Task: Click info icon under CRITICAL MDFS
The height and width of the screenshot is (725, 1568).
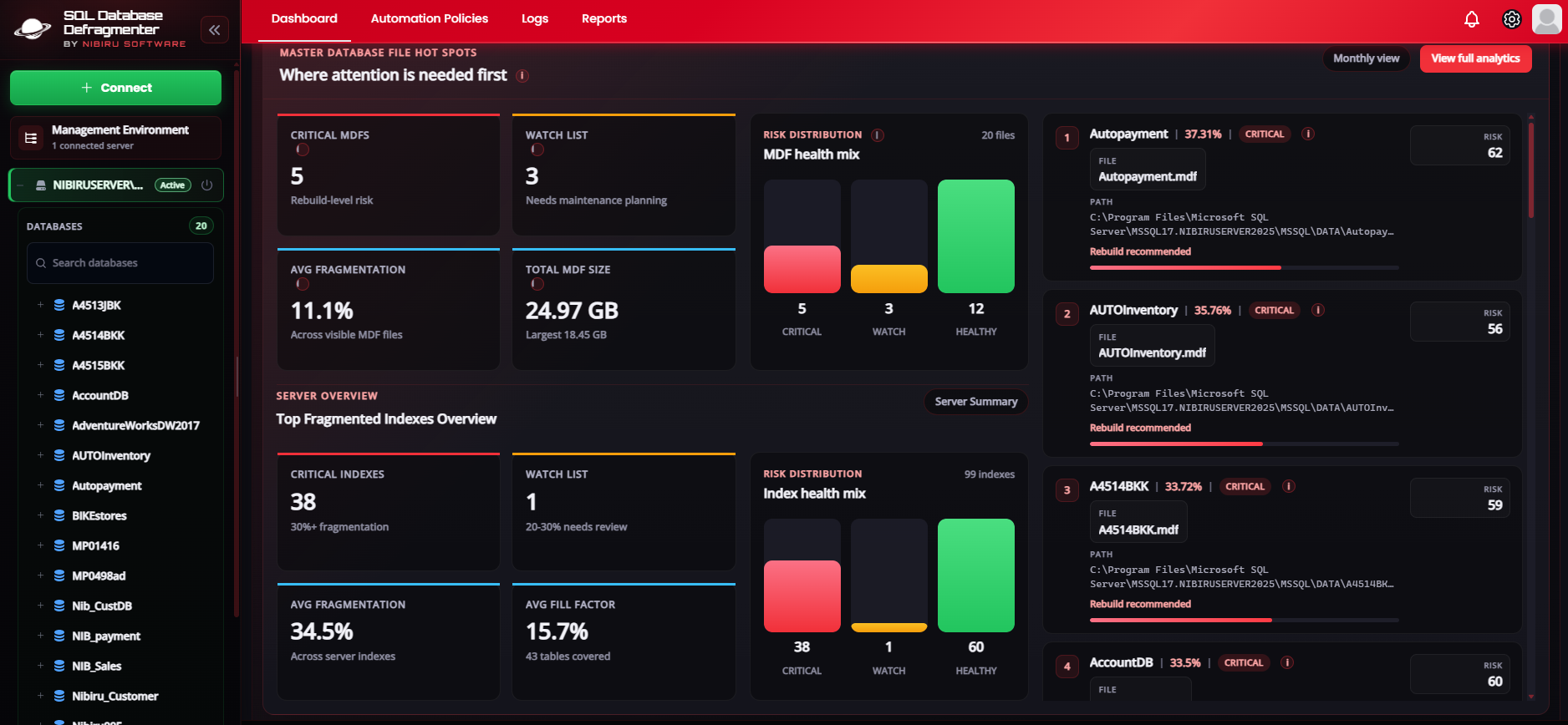Action: (303, 150)
